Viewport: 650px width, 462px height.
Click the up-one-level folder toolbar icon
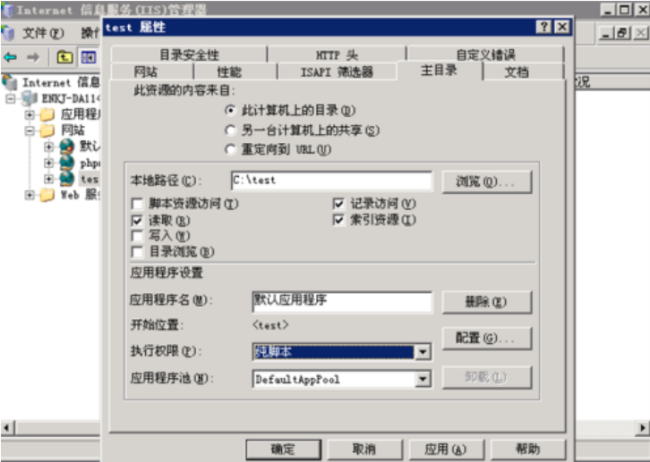pos(65,57)
